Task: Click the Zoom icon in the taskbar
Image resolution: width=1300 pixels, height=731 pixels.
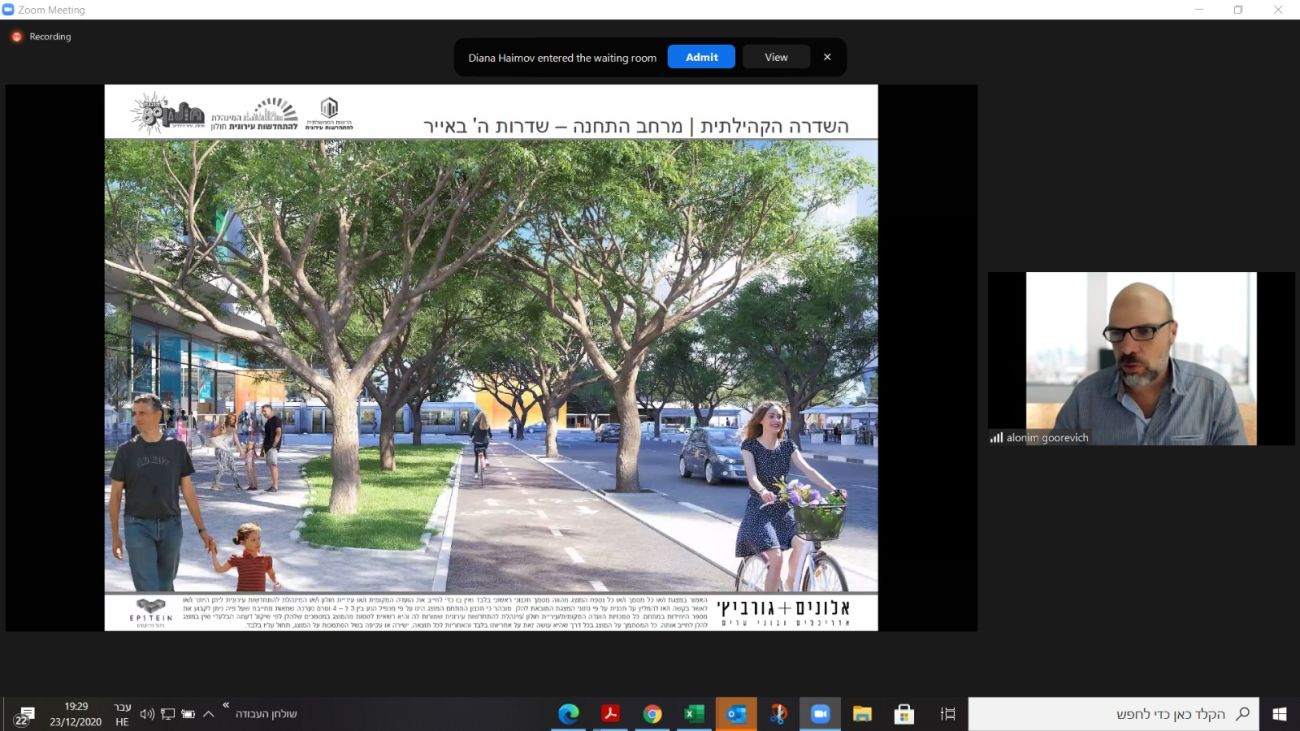Action: [x=820, y=714]
